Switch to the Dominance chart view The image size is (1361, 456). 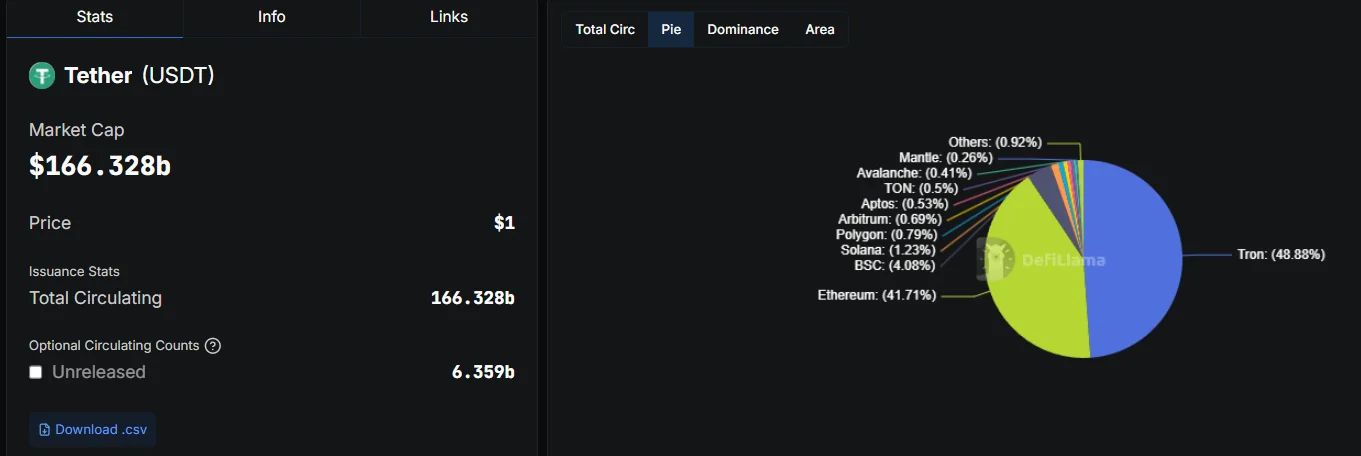pyautogui.click(x=743, y=29)
